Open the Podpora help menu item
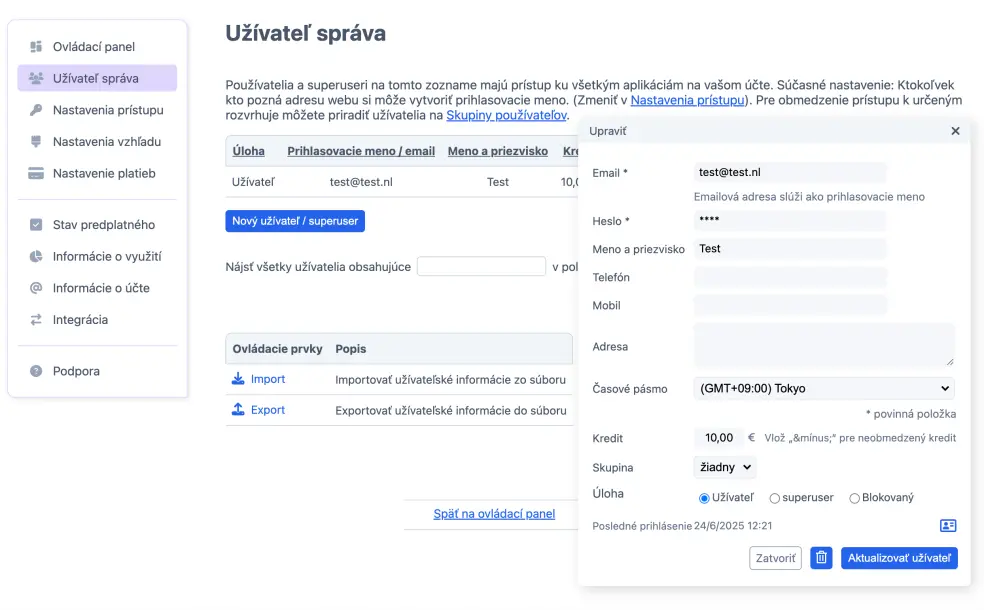The width and height of the screenshot is (984, 610). [35, 371]
